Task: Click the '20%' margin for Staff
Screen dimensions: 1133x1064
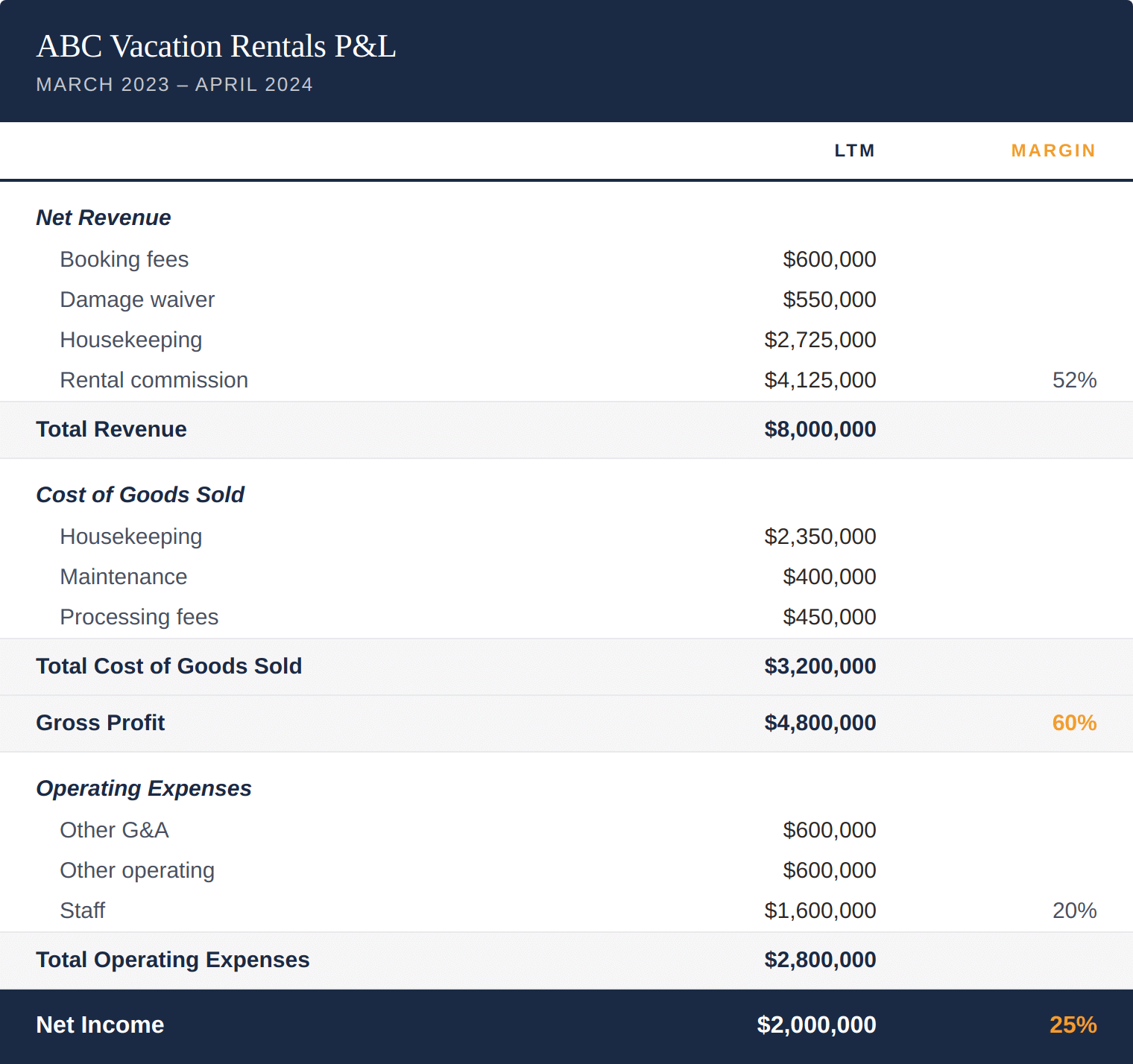Action: coord(1074,911)
